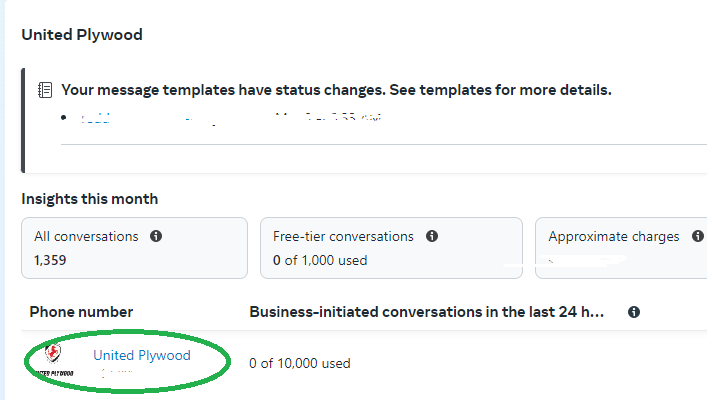
Task: Open the United Plywood logo thumbnail
Action: tap(53, 360)
